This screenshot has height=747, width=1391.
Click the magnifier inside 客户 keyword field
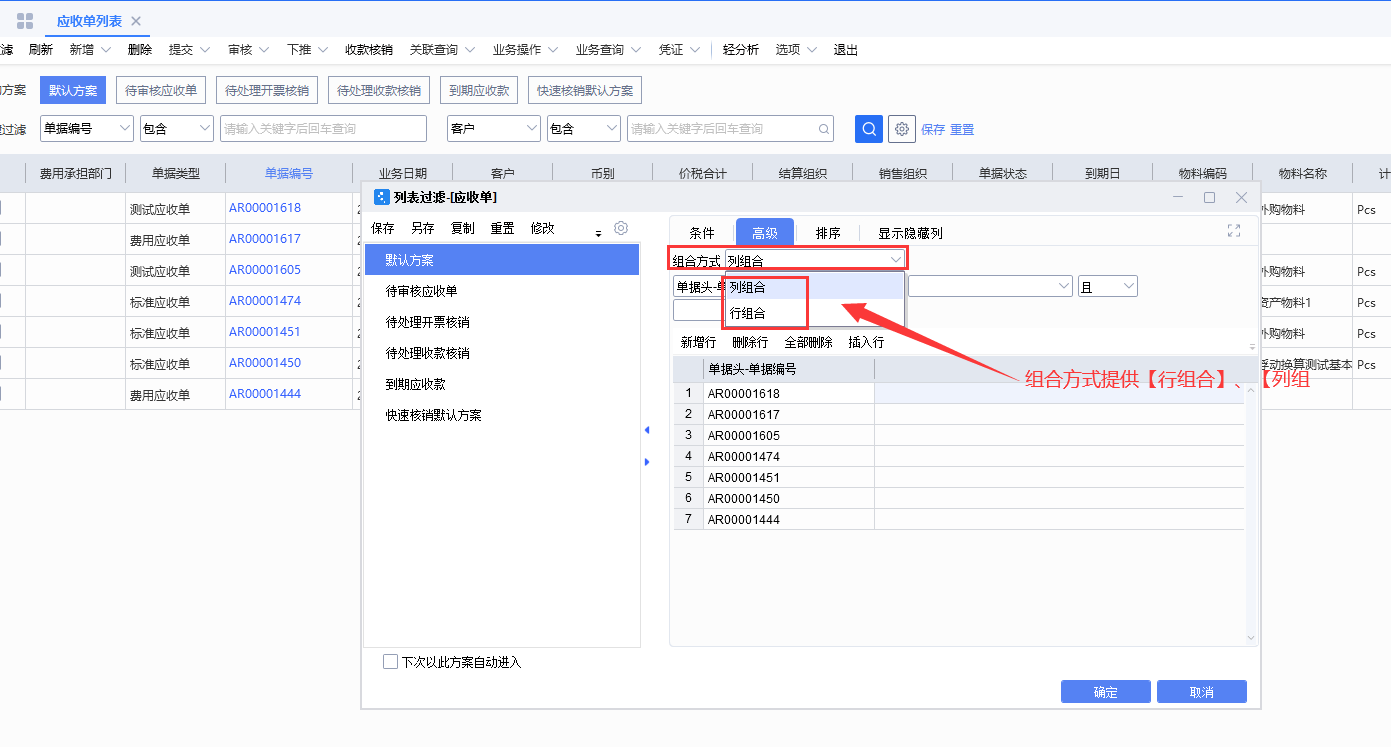tap(824, 129)
